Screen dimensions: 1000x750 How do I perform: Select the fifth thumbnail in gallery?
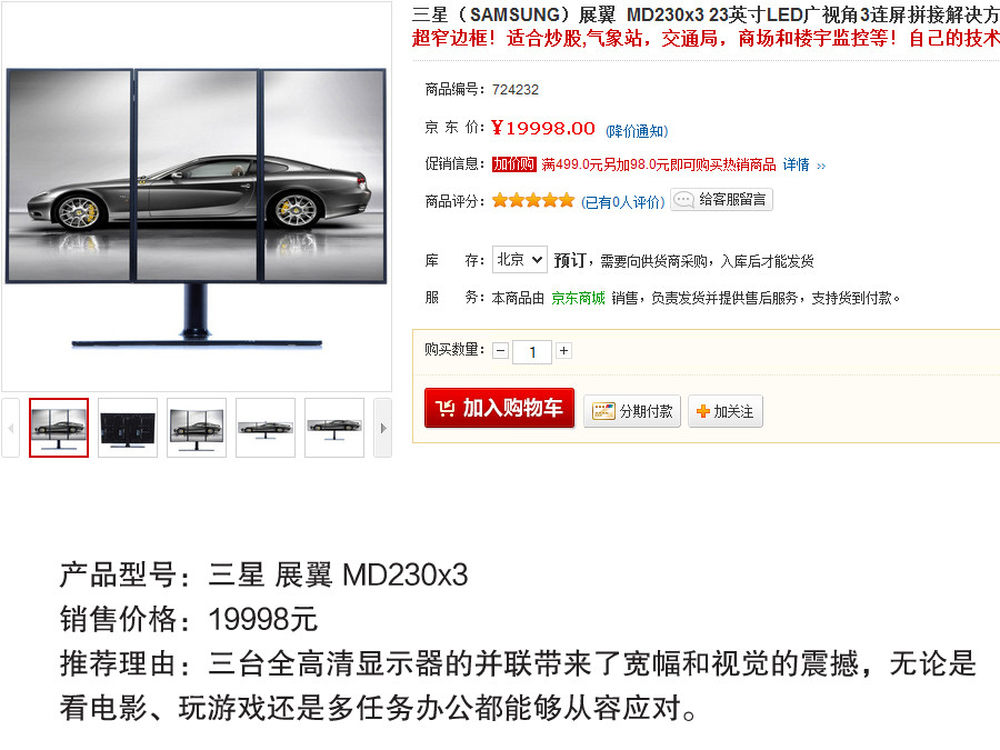click(x=334, y=428)
